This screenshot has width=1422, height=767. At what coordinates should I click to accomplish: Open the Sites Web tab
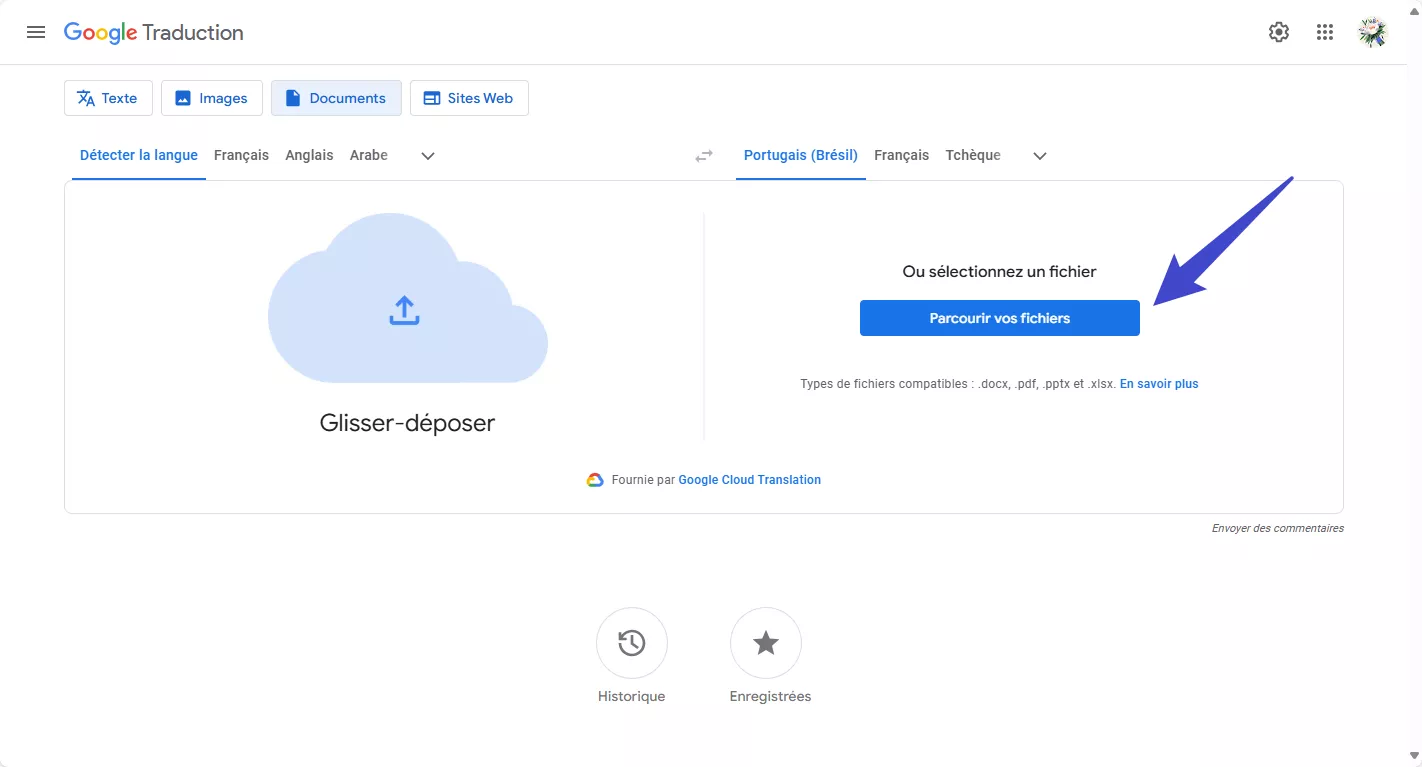coord(469,97)
